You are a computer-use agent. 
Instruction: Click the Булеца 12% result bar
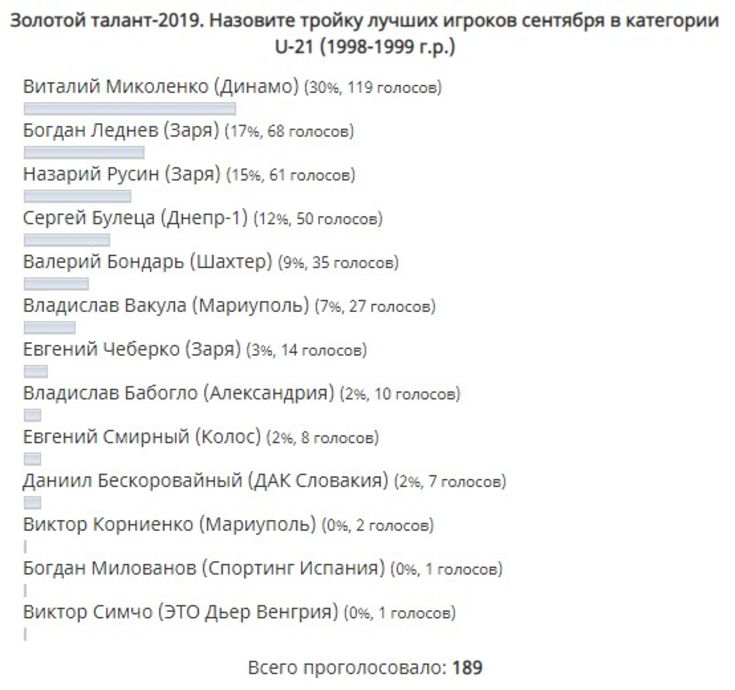click(x=67, y=240)
